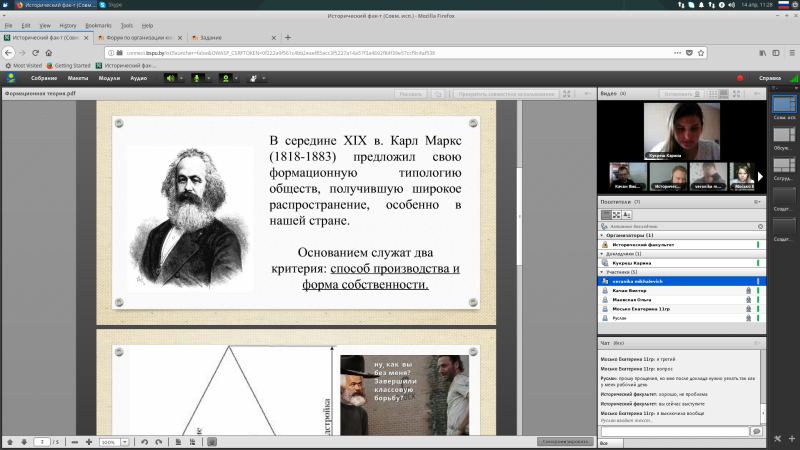Toggle the green webcam button
Image resolution: width=800 pixels, height=450 pixels.
(226, 78)
